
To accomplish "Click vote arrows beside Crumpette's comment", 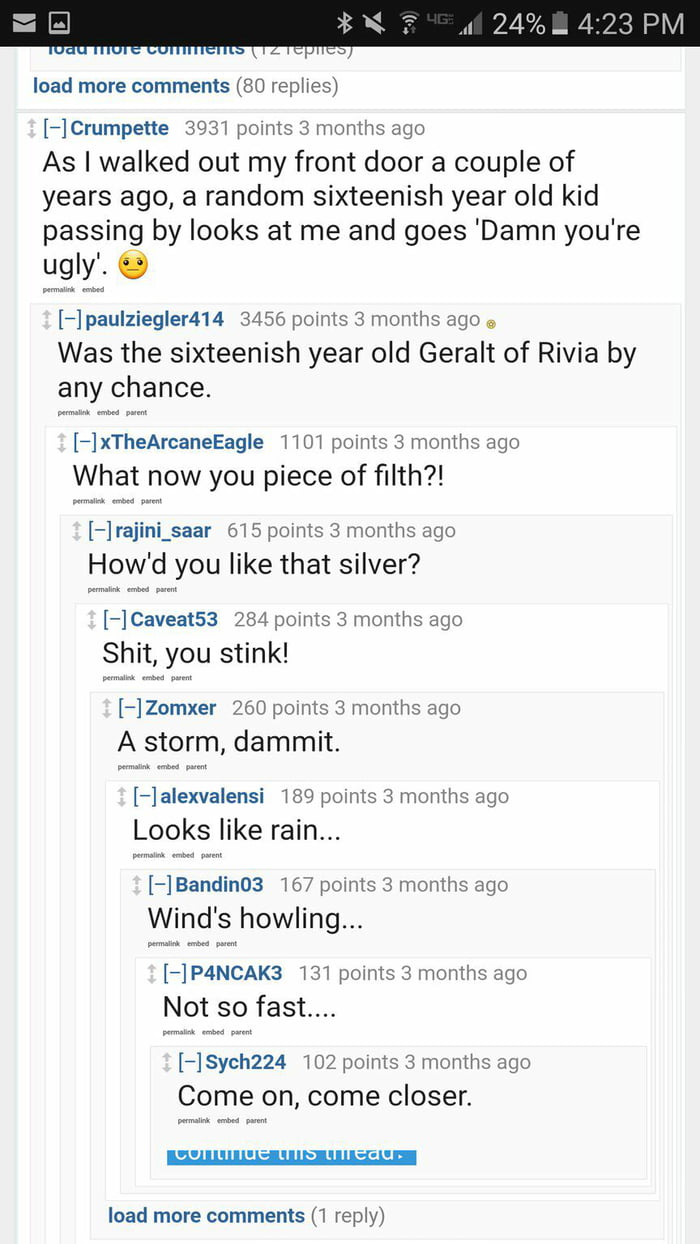I will [x=31, y=129].
